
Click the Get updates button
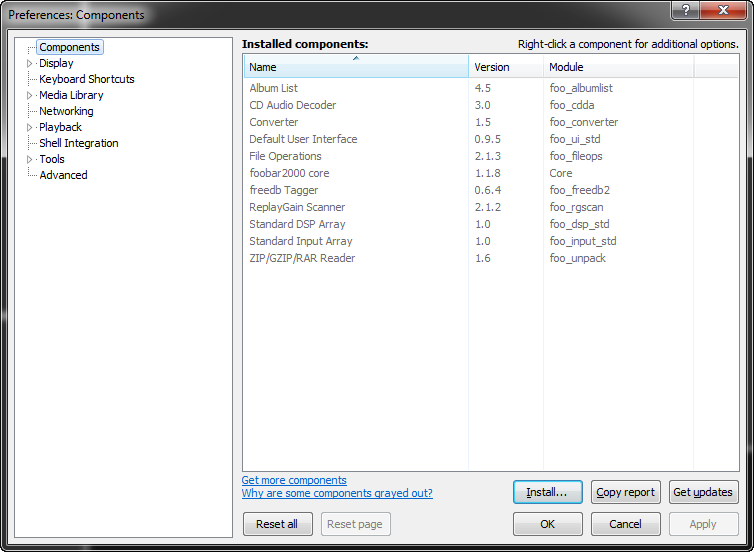[704, 492]
